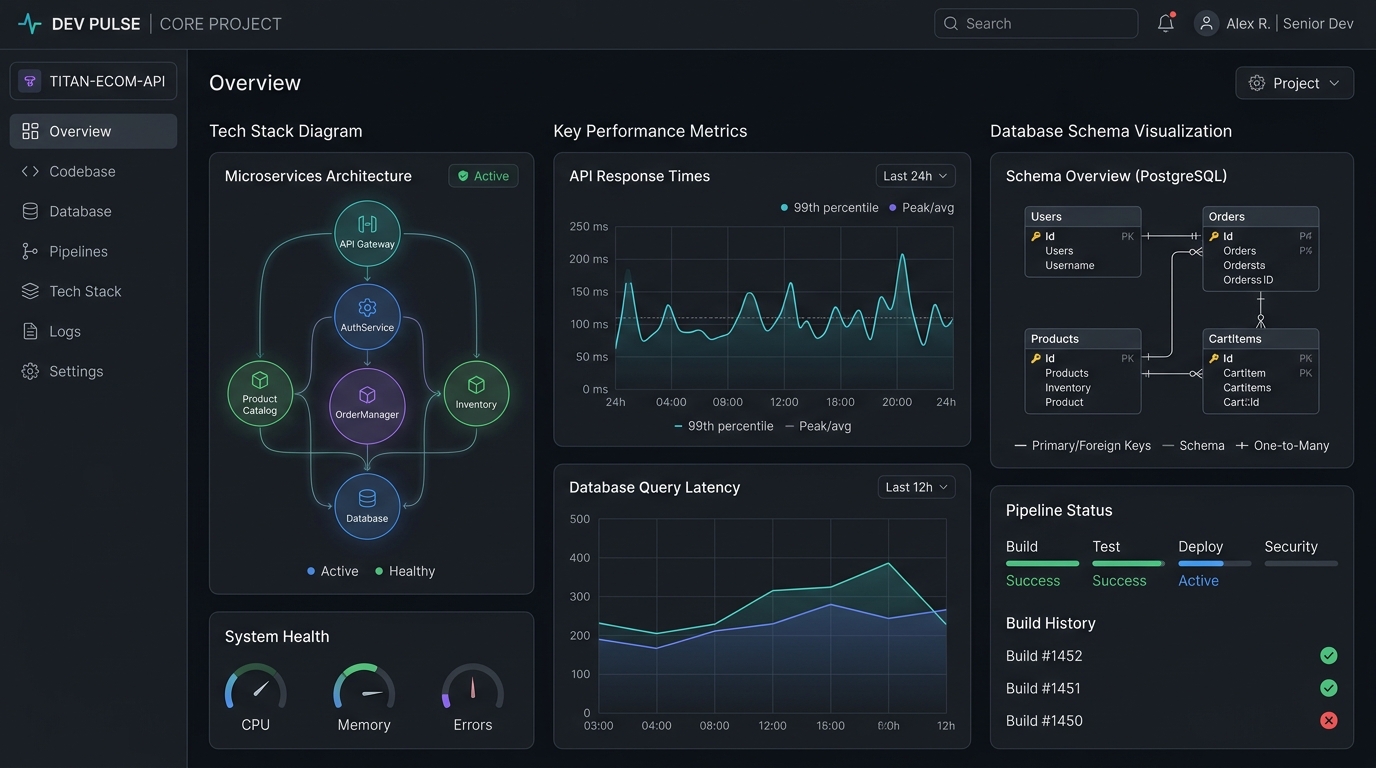
Task: Open Tech Stack section
Action: (93, 291)
